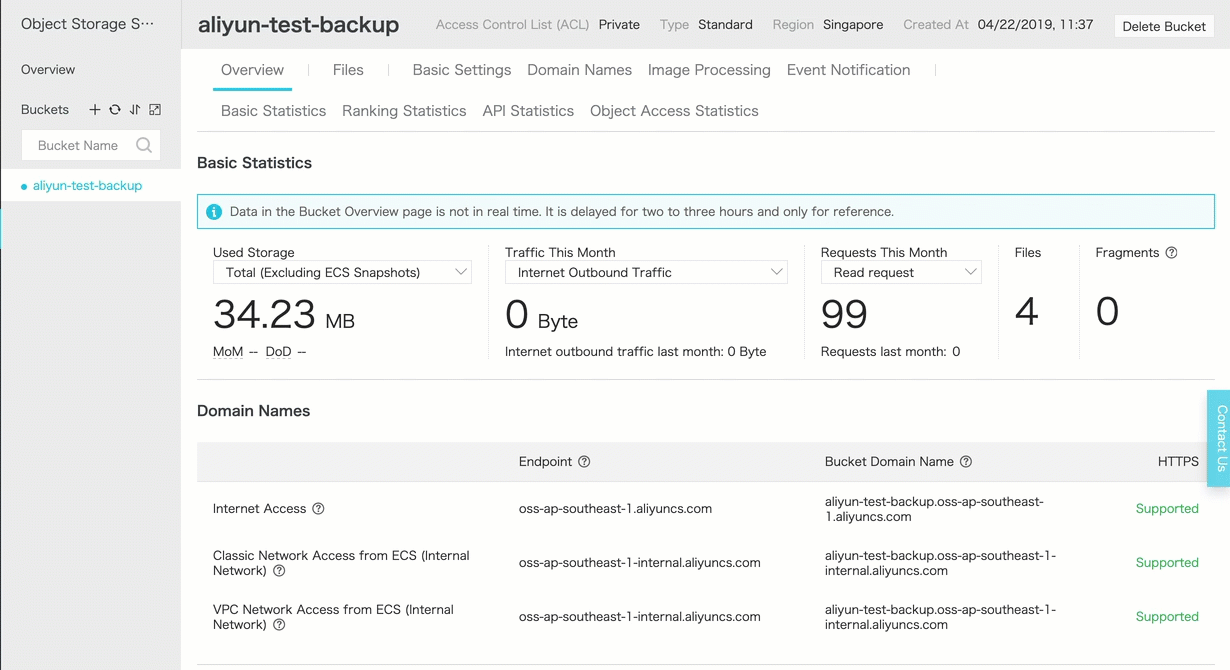
Task: Switch to the Files tab
Action: tap(348, 70)
